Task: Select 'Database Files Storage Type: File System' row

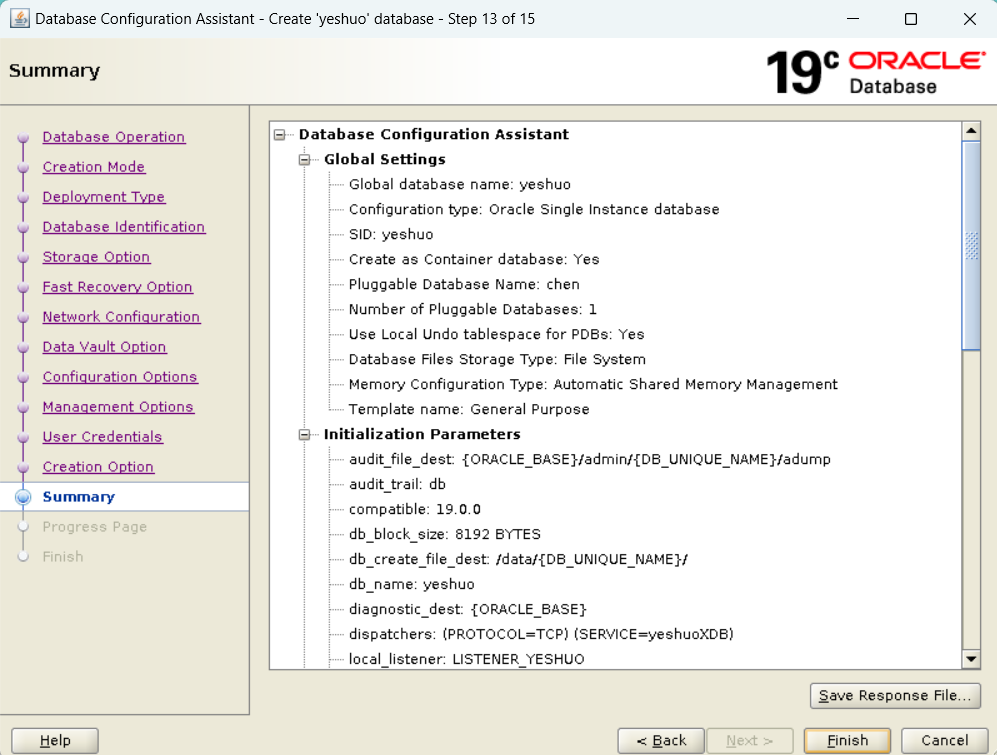Action: pyautogui.click(x=497, y=359)
